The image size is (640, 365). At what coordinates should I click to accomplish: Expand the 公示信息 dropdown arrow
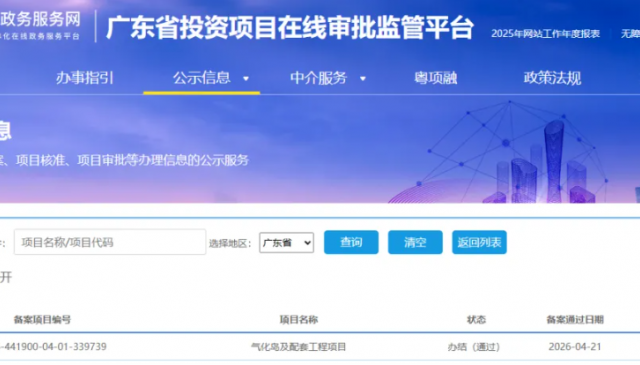click(x=246, y=78)
